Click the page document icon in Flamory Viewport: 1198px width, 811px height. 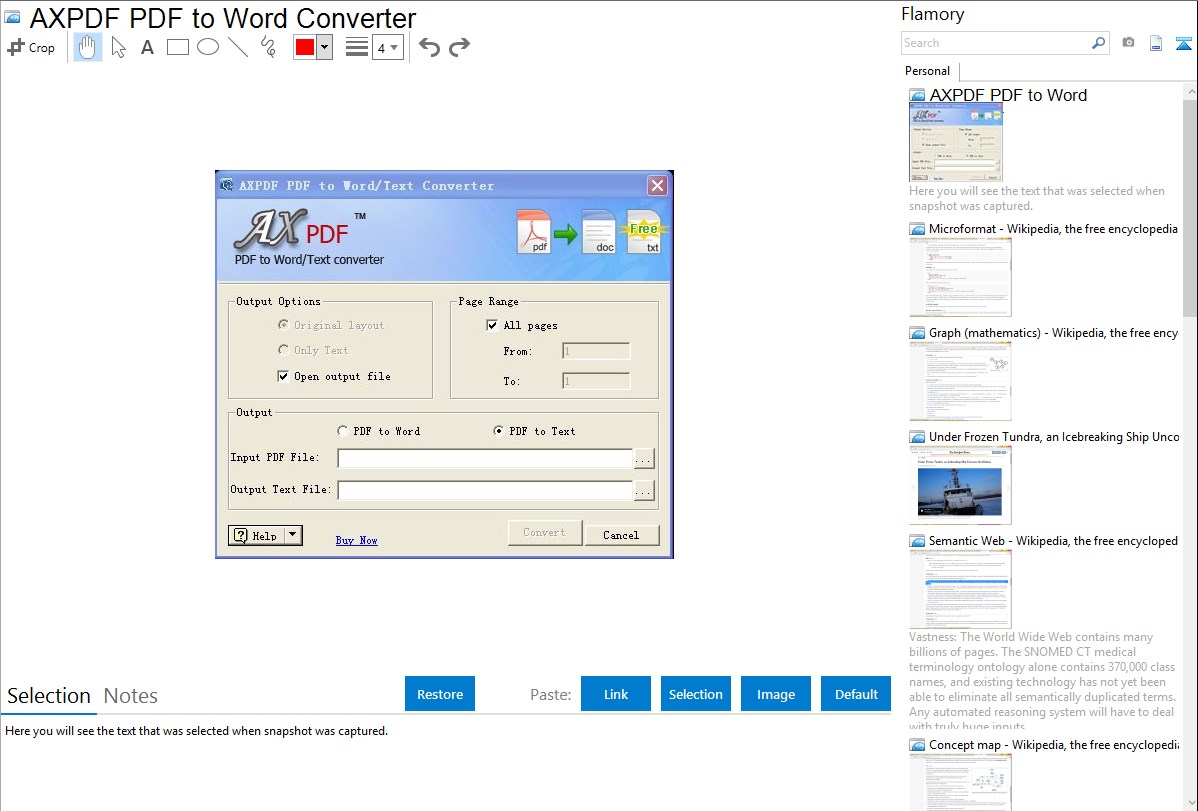coord(1156,43)
